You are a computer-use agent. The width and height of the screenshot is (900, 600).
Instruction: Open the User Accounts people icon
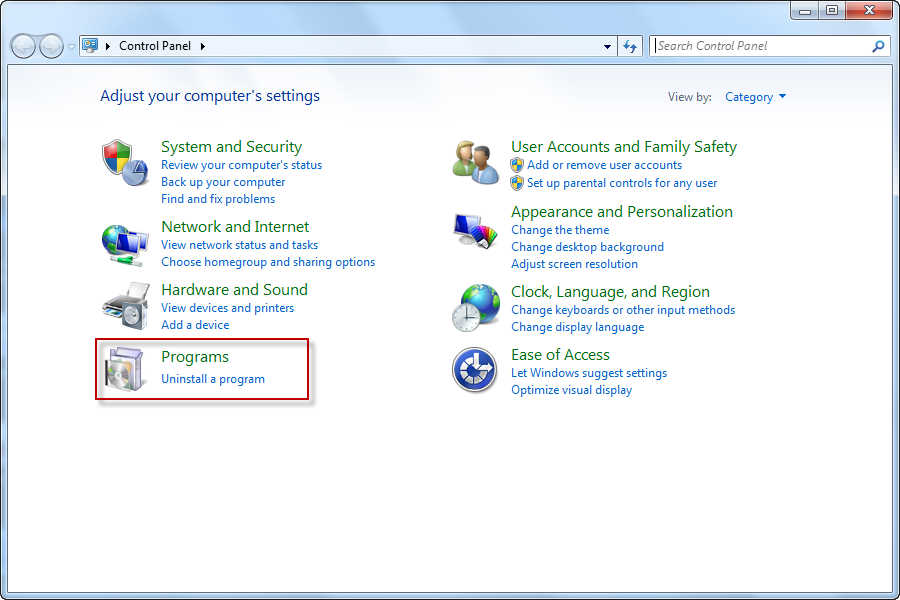(475, 162)
